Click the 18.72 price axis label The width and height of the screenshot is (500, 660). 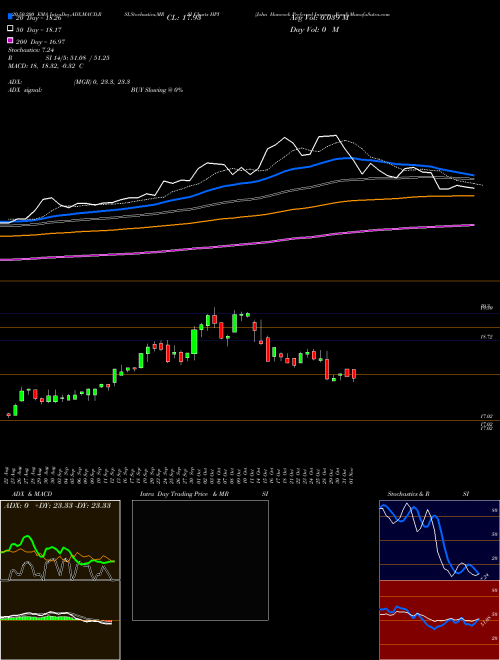click(x=486, y=337)
